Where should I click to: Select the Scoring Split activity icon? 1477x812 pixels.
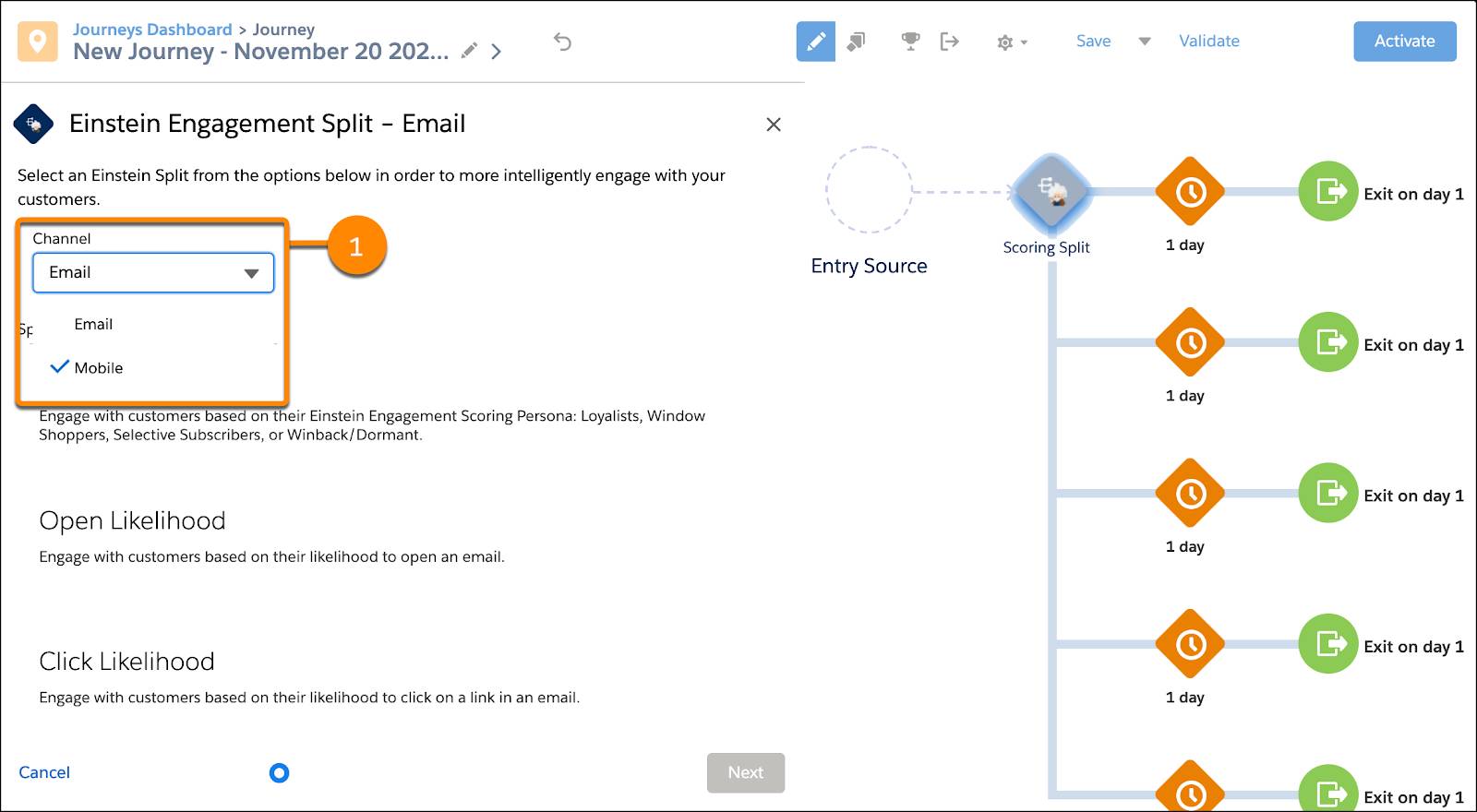pos(1051,193)
